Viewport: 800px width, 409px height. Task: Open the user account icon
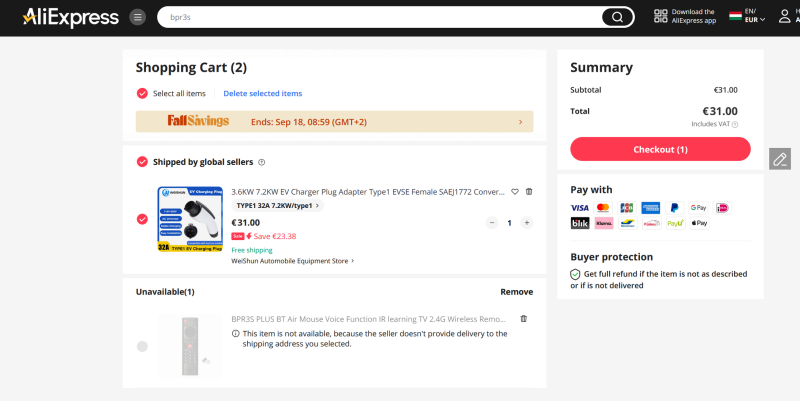click(785, 16)
